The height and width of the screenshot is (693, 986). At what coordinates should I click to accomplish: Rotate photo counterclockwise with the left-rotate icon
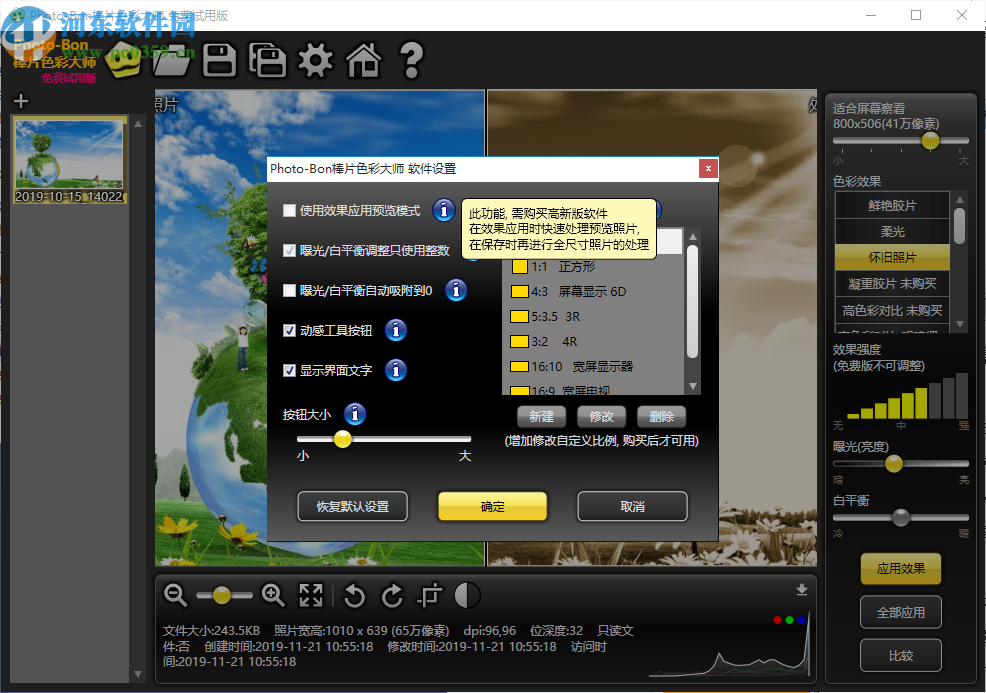tap(355, 596)
